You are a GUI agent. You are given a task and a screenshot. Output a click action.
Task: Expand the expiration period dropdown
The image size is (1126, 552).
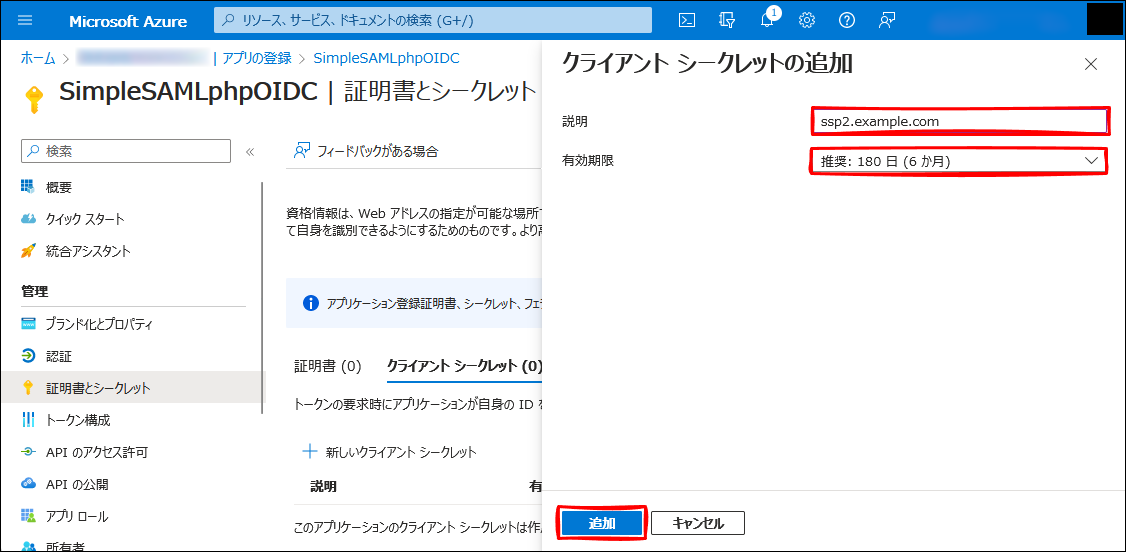[958, 161]
